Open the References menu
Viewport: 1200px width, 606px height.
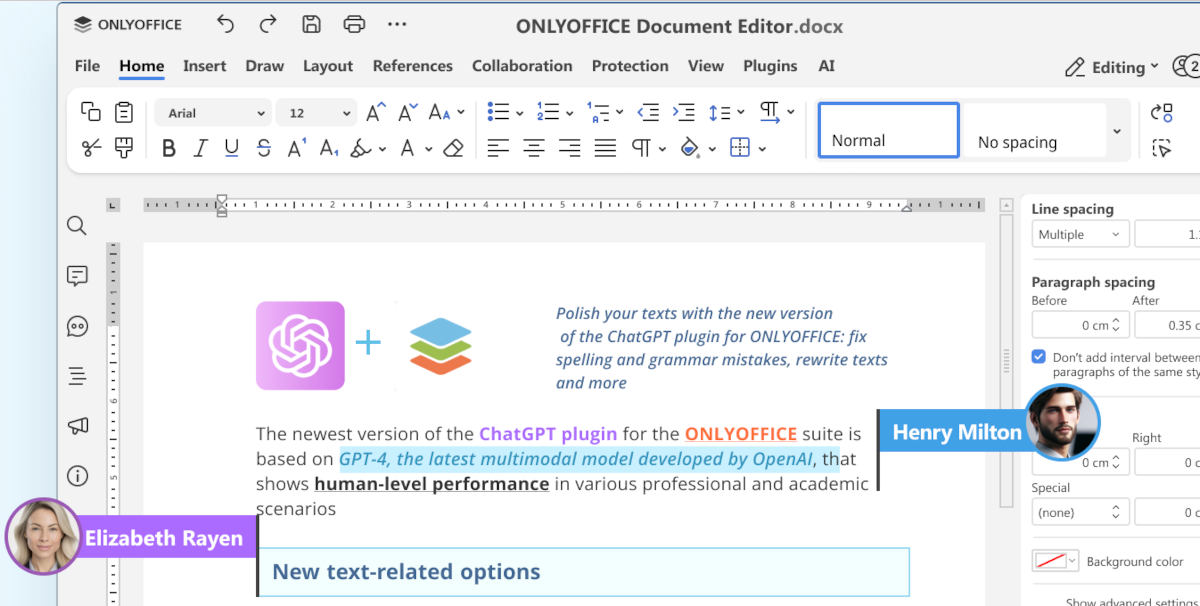pyautogui.click(x=413, y=66)
